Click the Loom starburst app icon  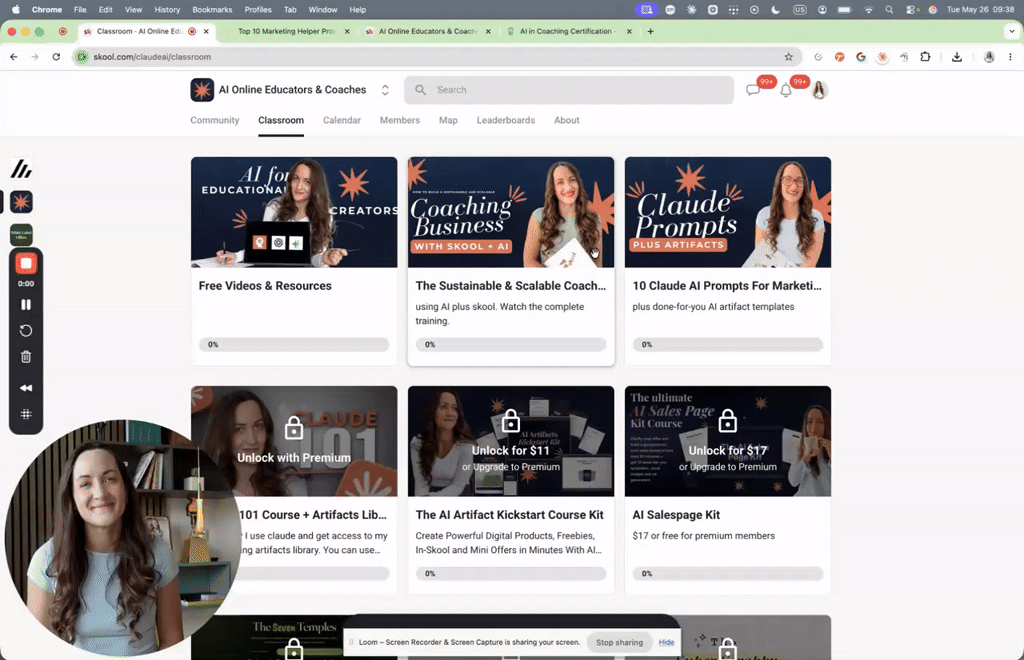pyautogui.click(x=22, y=202)
